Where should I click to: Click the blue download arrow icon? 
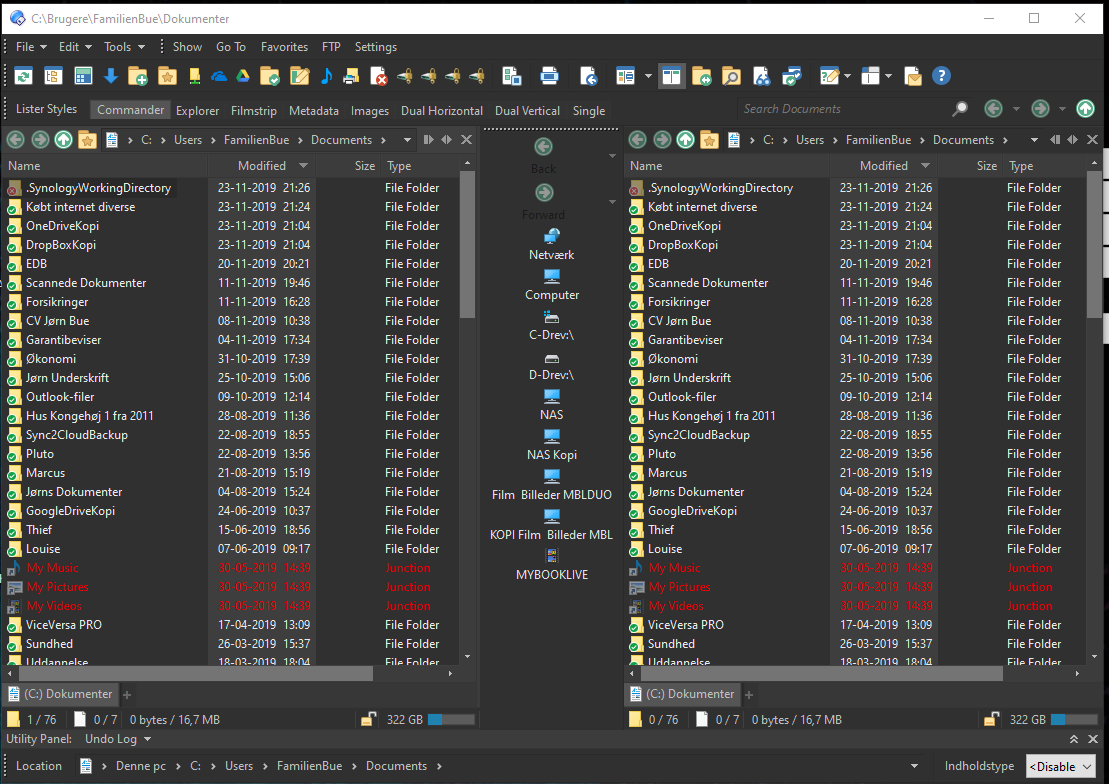(110, 76)
